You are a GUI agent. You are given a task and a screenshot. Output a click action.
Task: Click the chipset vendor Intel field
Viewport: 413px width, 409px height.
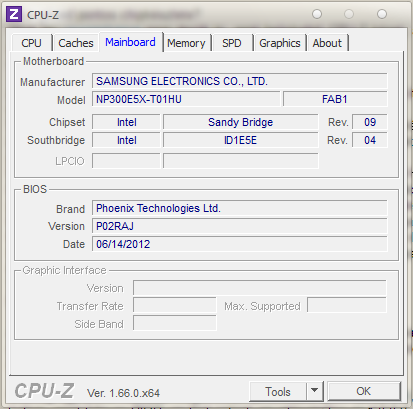[126, 122]
